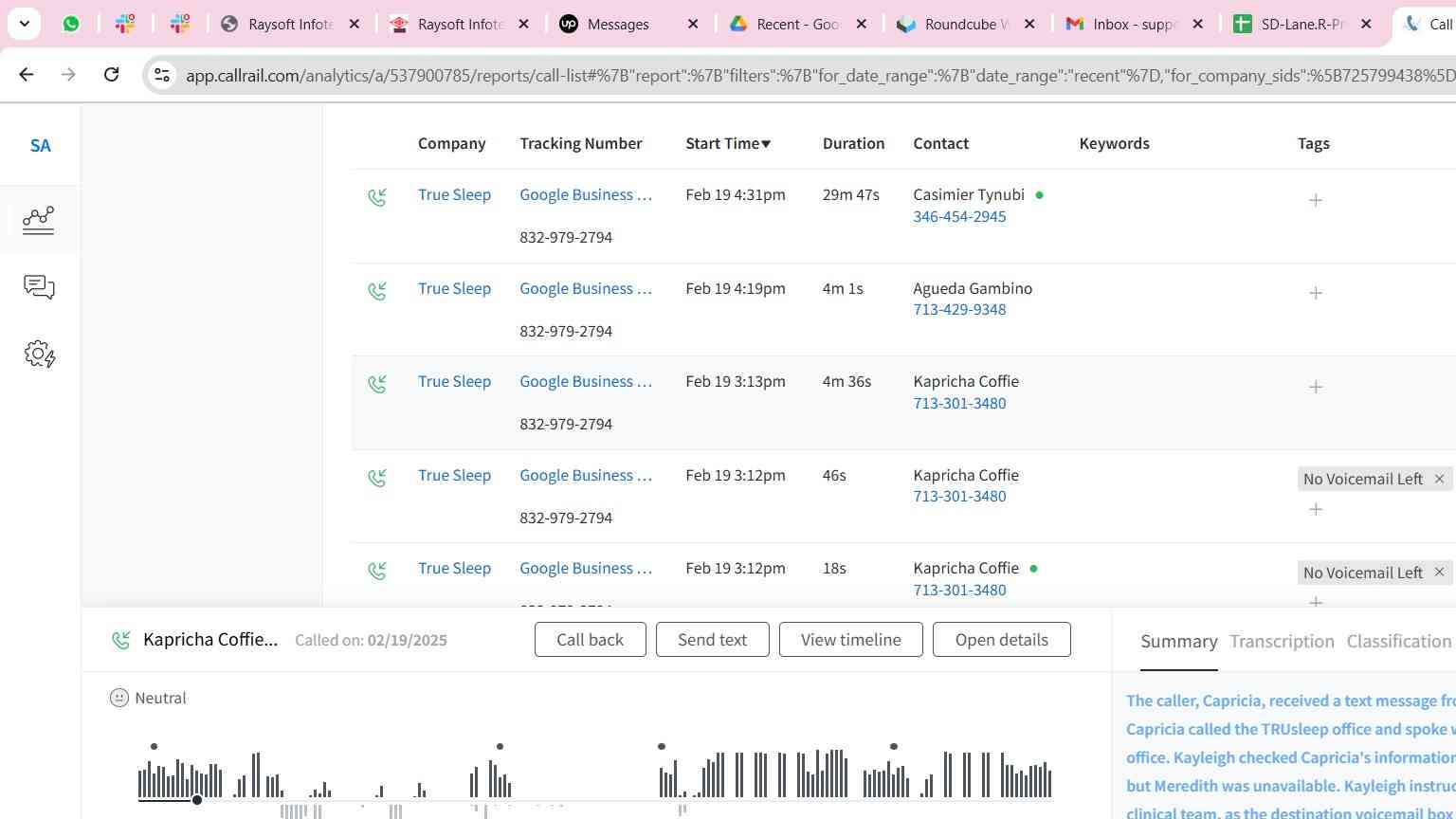Open number 713-301-3480 in 3:13pm row

959,403
